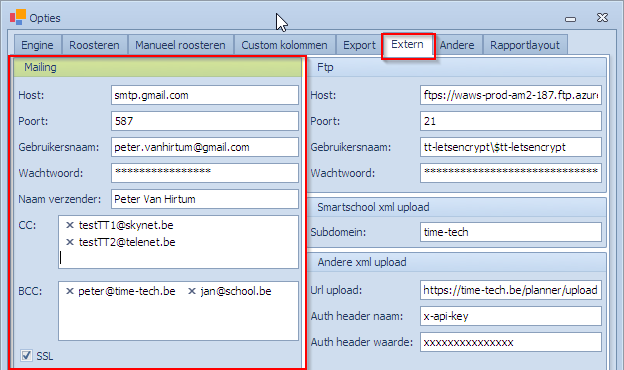Edit the Ftp Gebruikersnaam field
This screenshot has height=370, width=624.
pos(511,147)
